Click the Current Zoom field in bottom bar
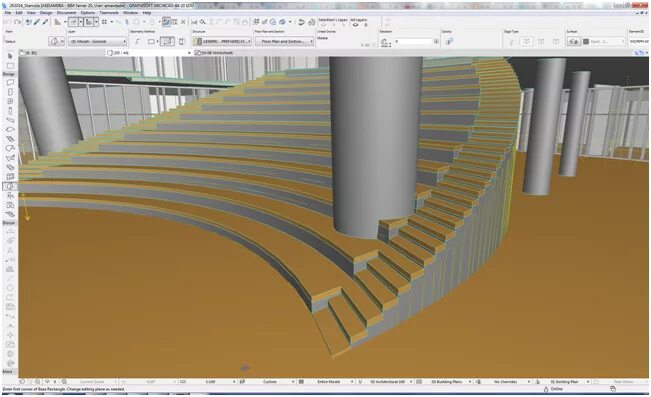 coord(92,381)
